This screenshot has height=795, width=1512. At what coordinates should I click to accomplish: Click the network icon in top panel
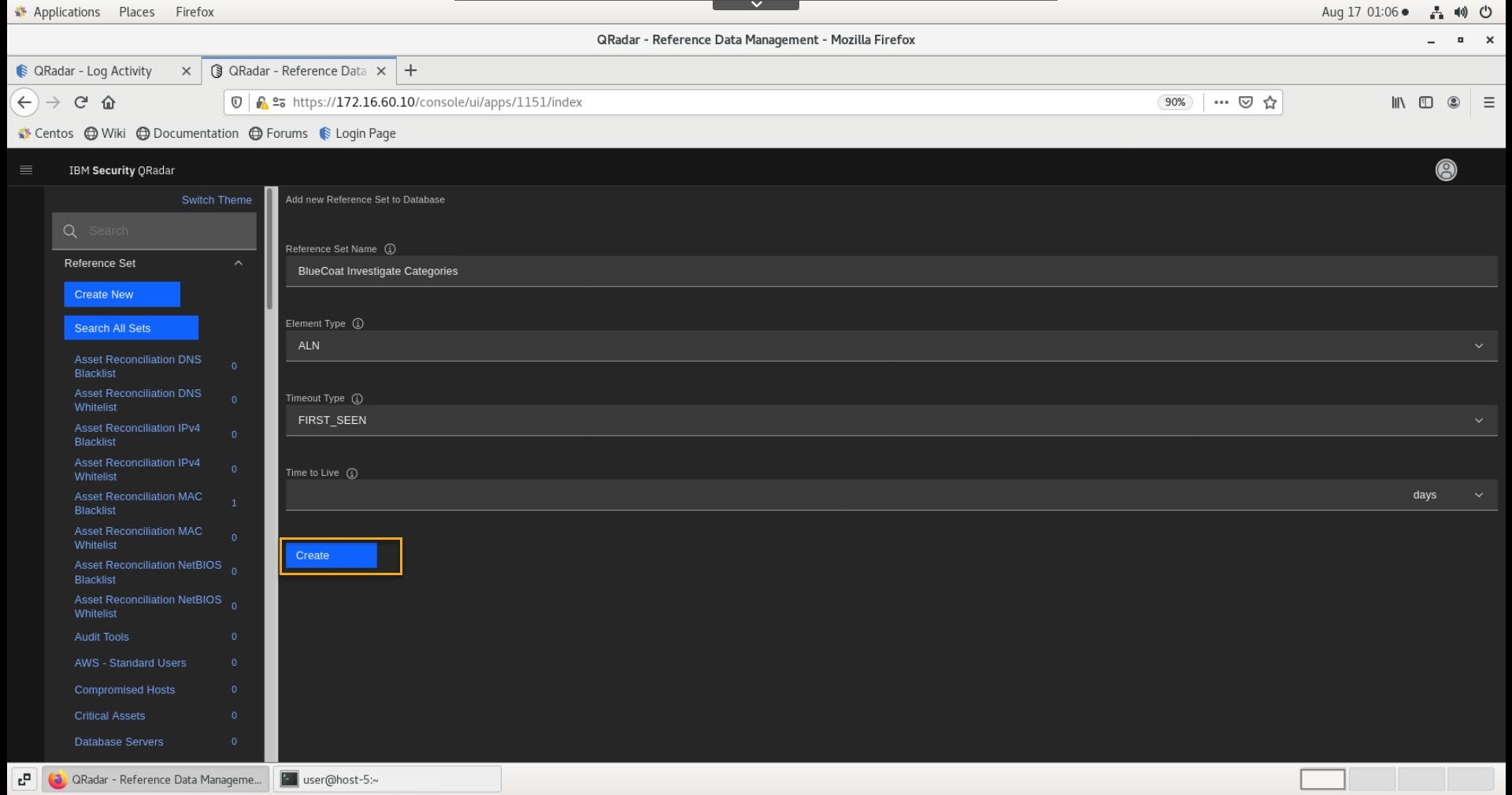pos(1436,12)
